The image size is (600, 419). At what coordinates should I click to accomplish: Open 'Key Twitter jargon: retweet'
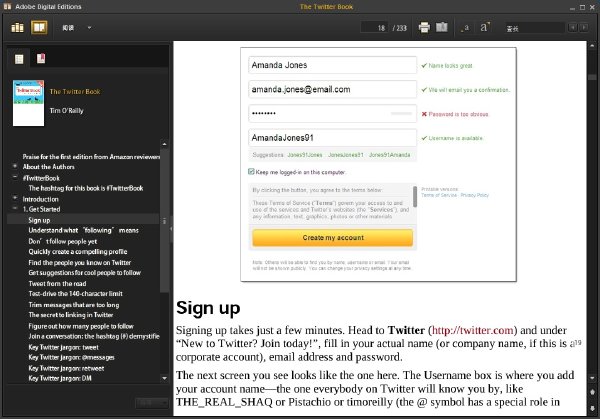(66, 368)
